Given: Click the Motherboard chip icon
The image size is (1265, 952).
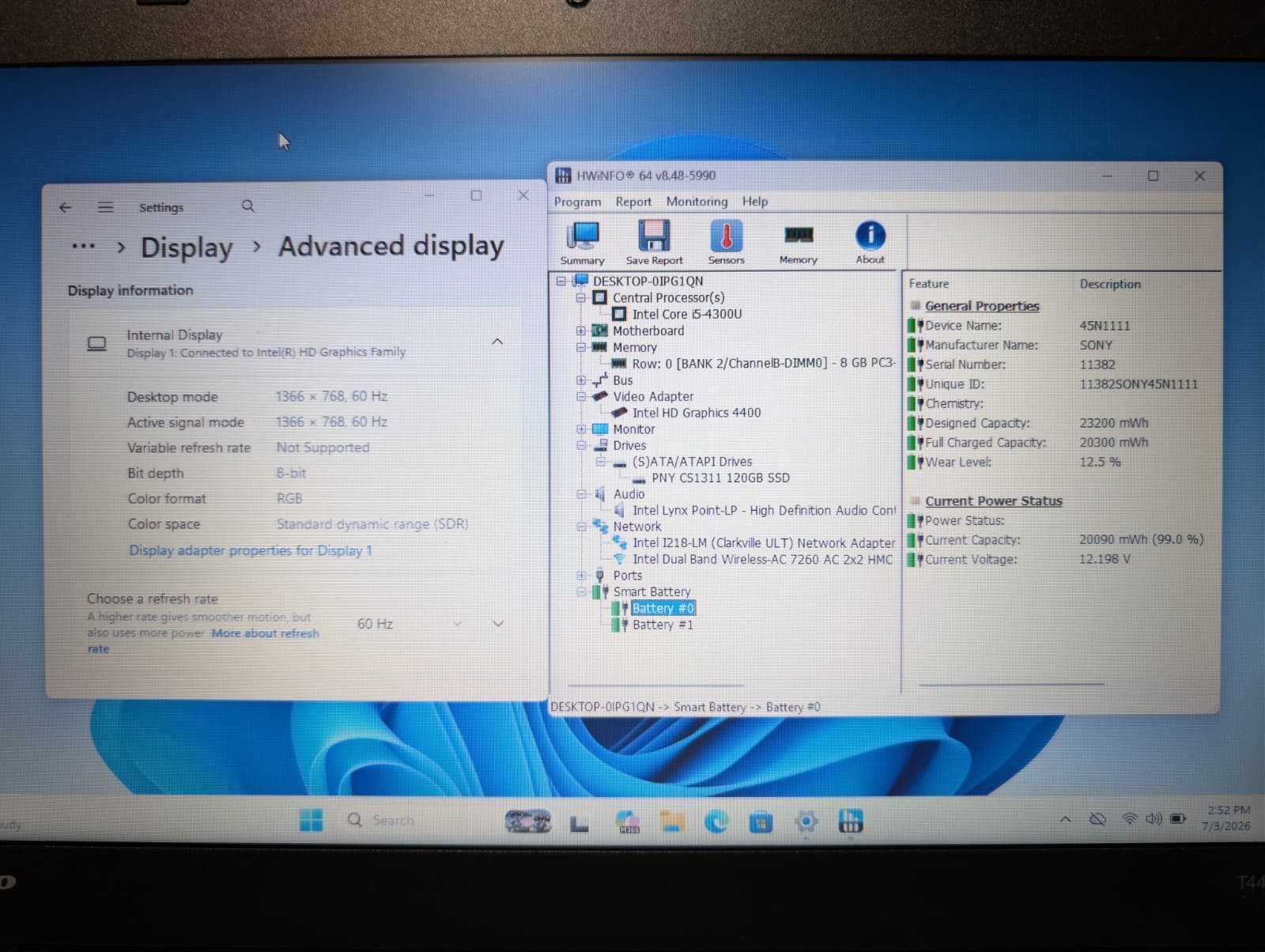Looking at the screenshot, I should point(600,331).
